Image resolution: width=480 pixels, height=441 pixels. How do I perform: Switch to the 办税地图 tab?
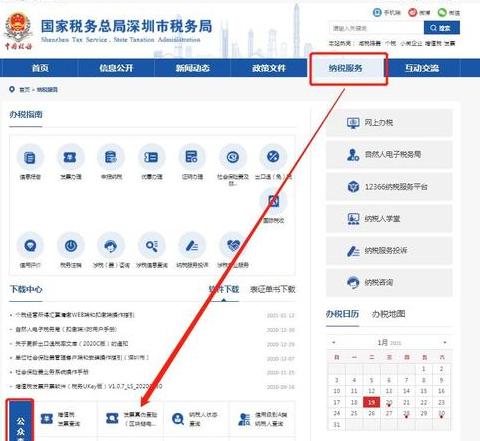coord(388,314)
